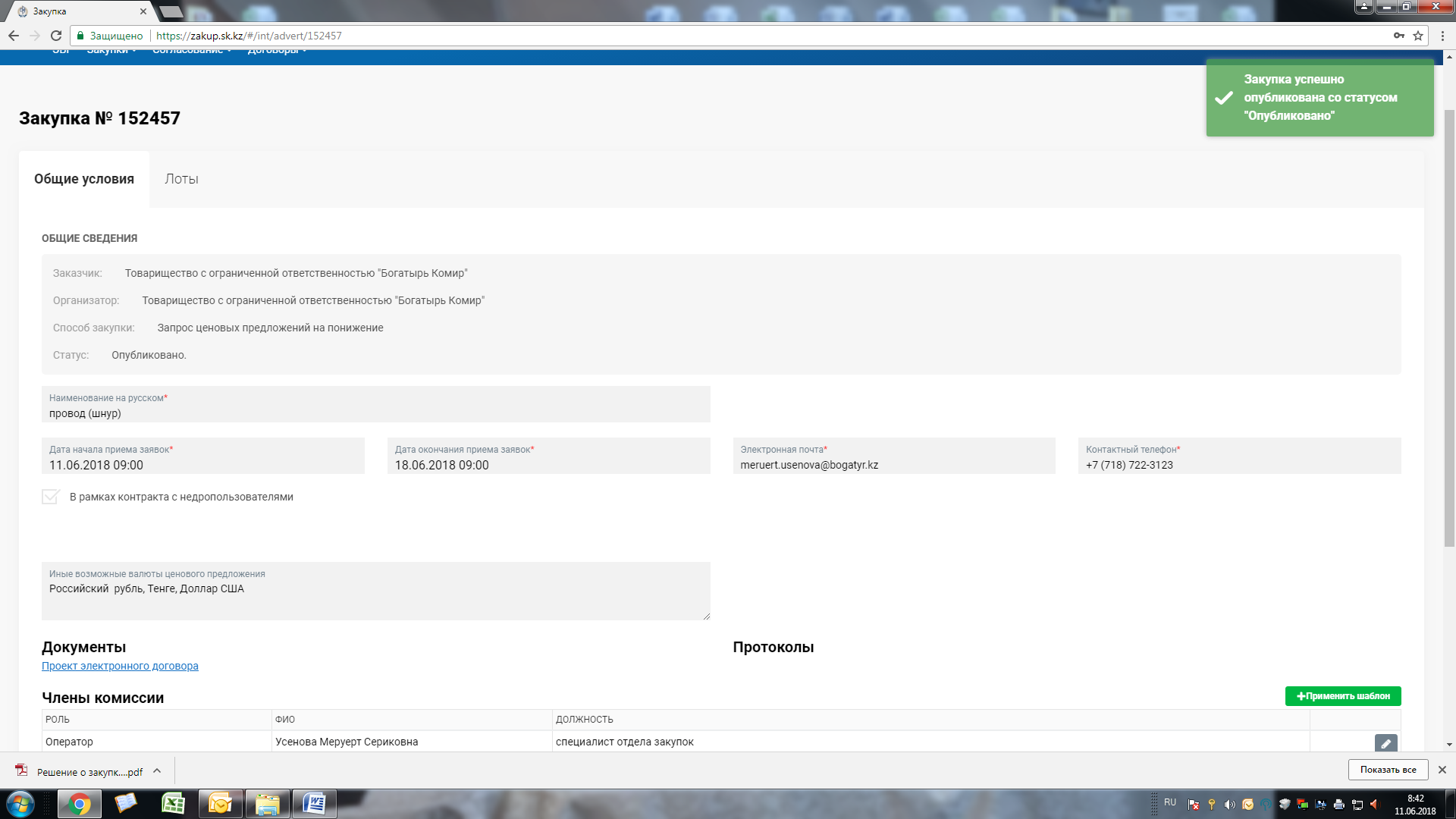Screen dimensions: 1456x819
Task: Click the network connection tray icon
Action: tap(1357, 805)
